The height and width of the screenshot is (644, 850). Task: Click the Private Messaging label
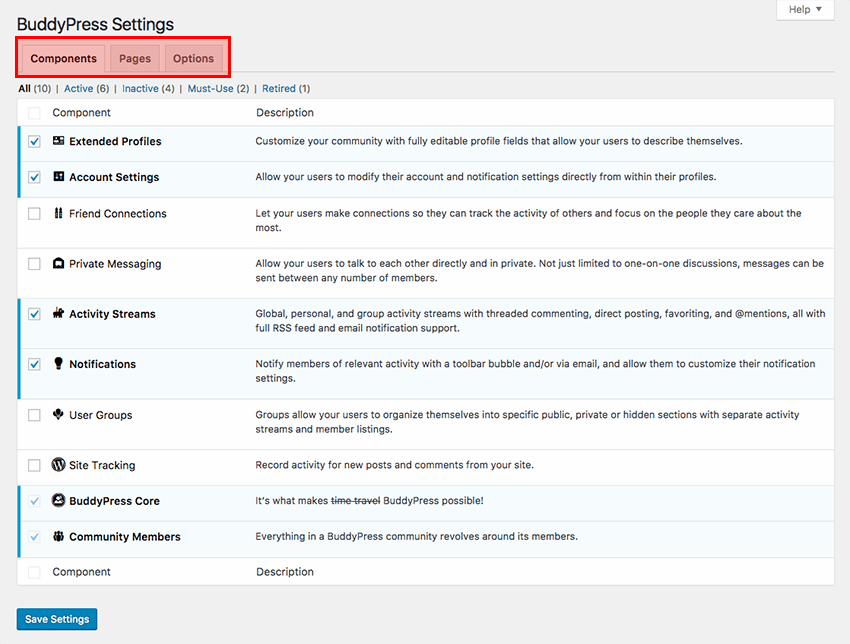[x=115, y=264]
